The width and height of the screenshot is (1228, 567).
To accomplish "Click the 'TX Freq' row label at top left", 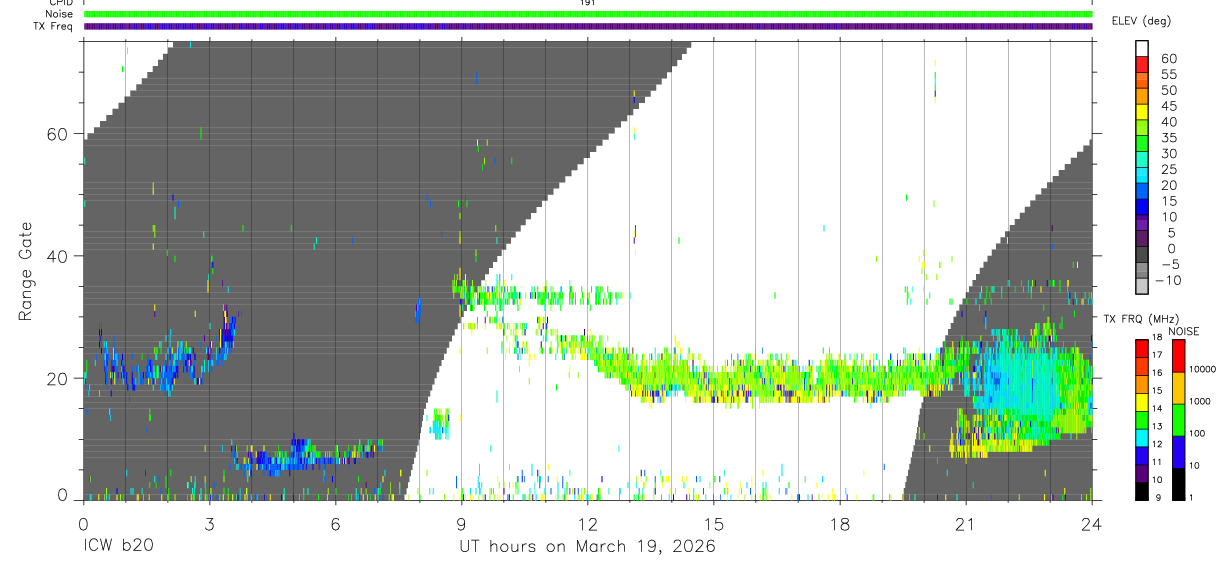I will (x=54, y=26).
